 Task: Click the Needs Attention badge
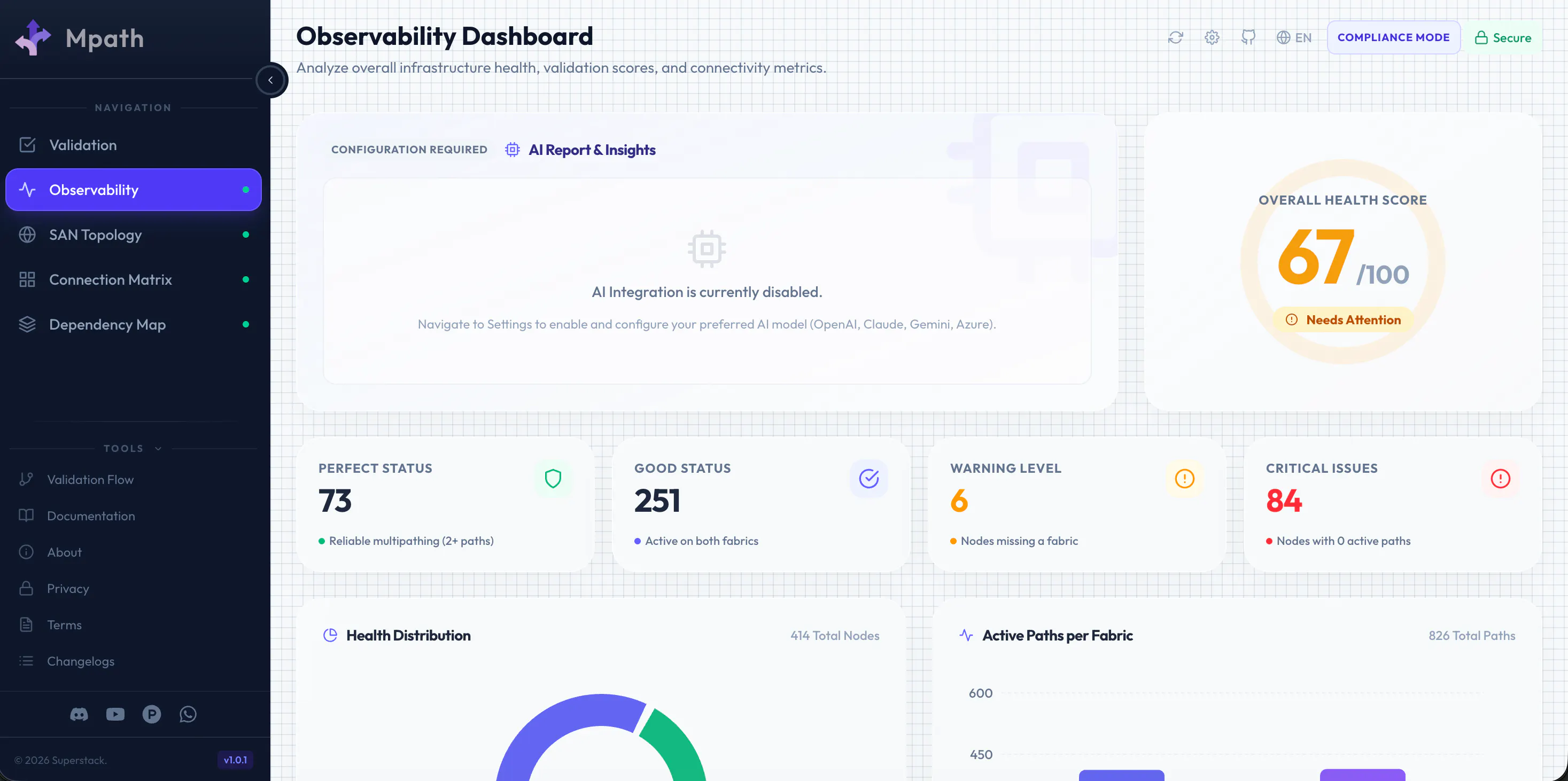tap(1343, 320)
